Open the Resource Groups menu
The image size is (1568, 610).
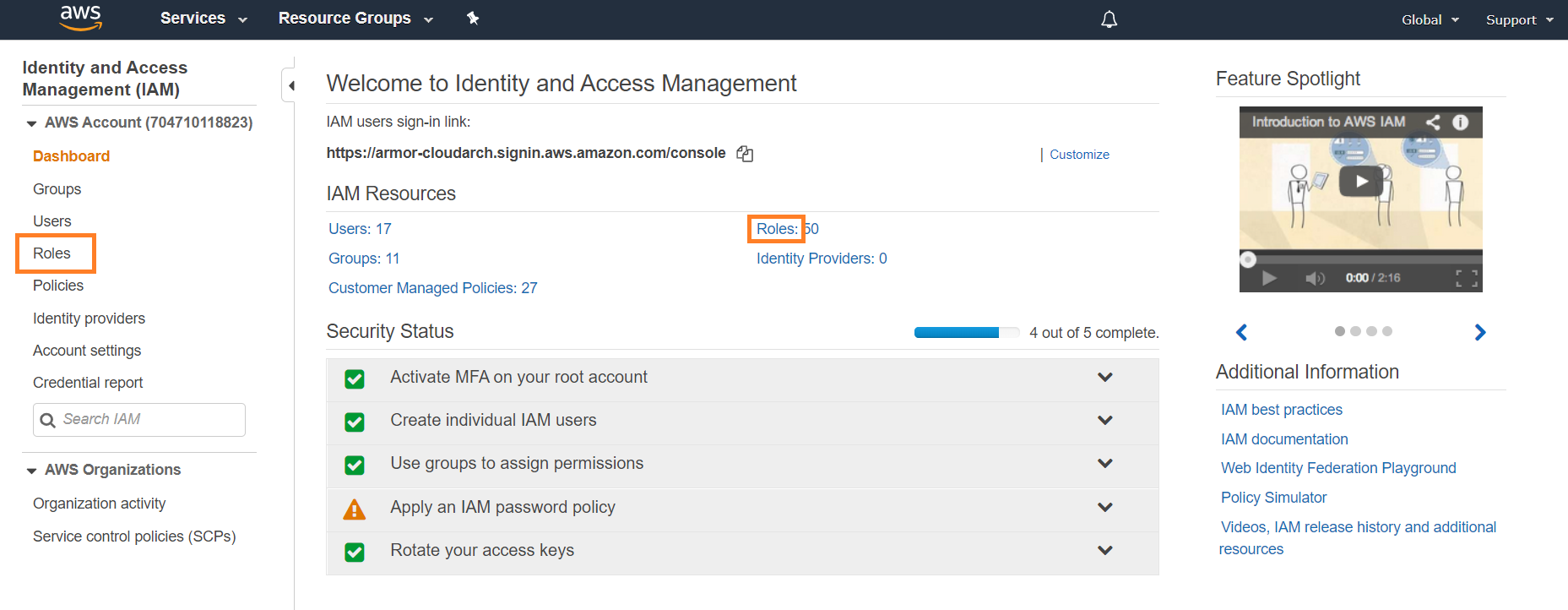(x=355, y=19)
